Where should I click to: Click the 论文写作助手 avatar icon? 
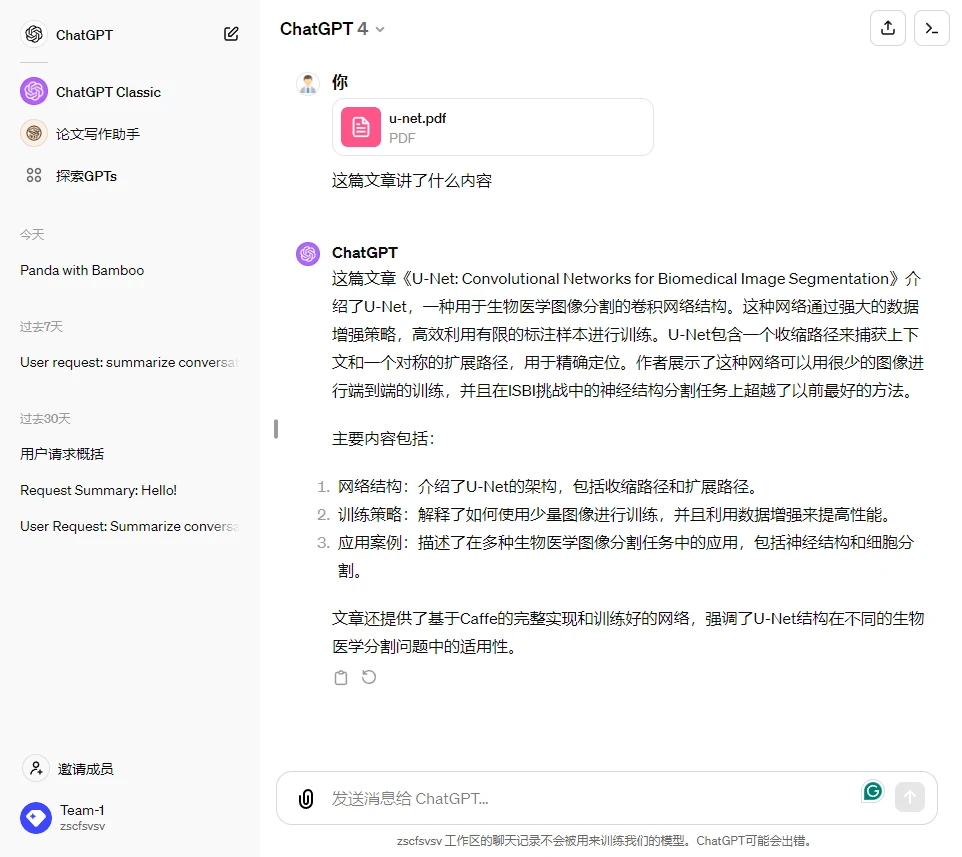click(x=34, y=133)
